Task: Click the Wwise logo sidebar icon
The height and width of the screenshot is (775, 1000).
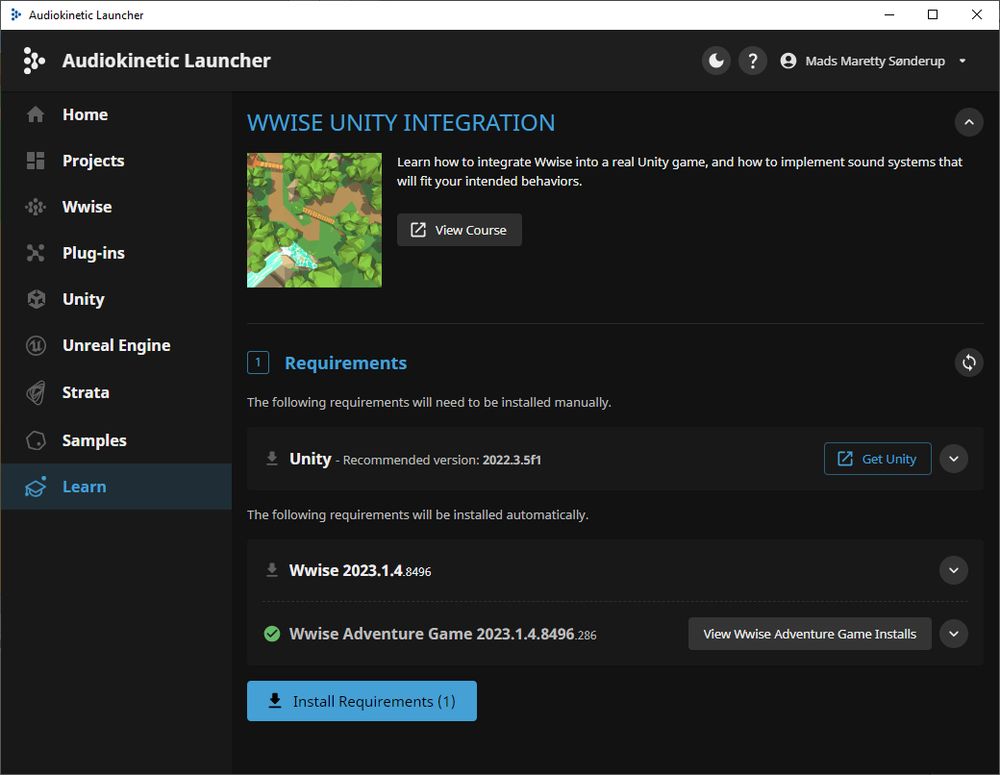Action: 36,207
